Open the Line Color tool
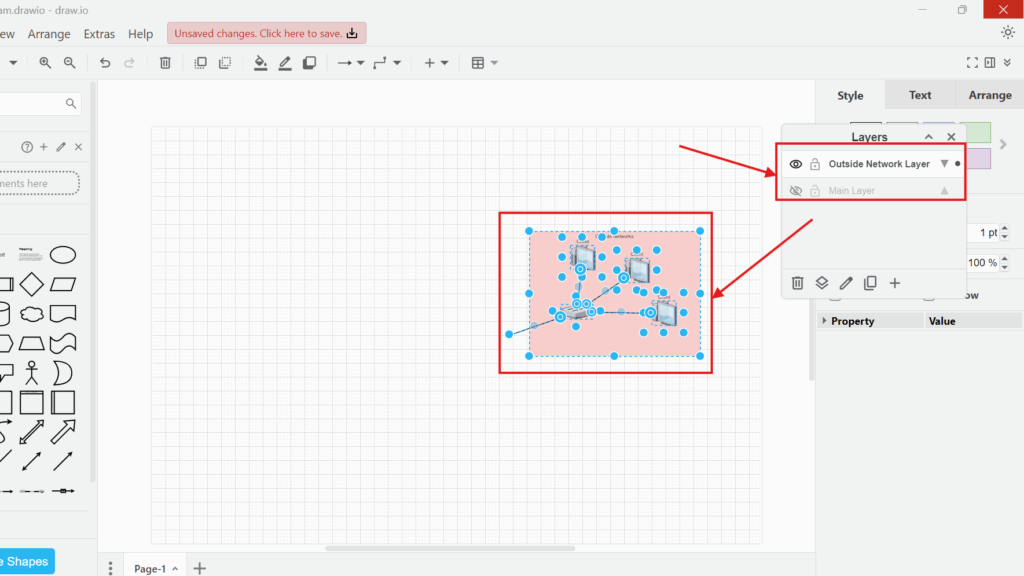The width and height of the screenshot is (1024, 576). [285, 63]
